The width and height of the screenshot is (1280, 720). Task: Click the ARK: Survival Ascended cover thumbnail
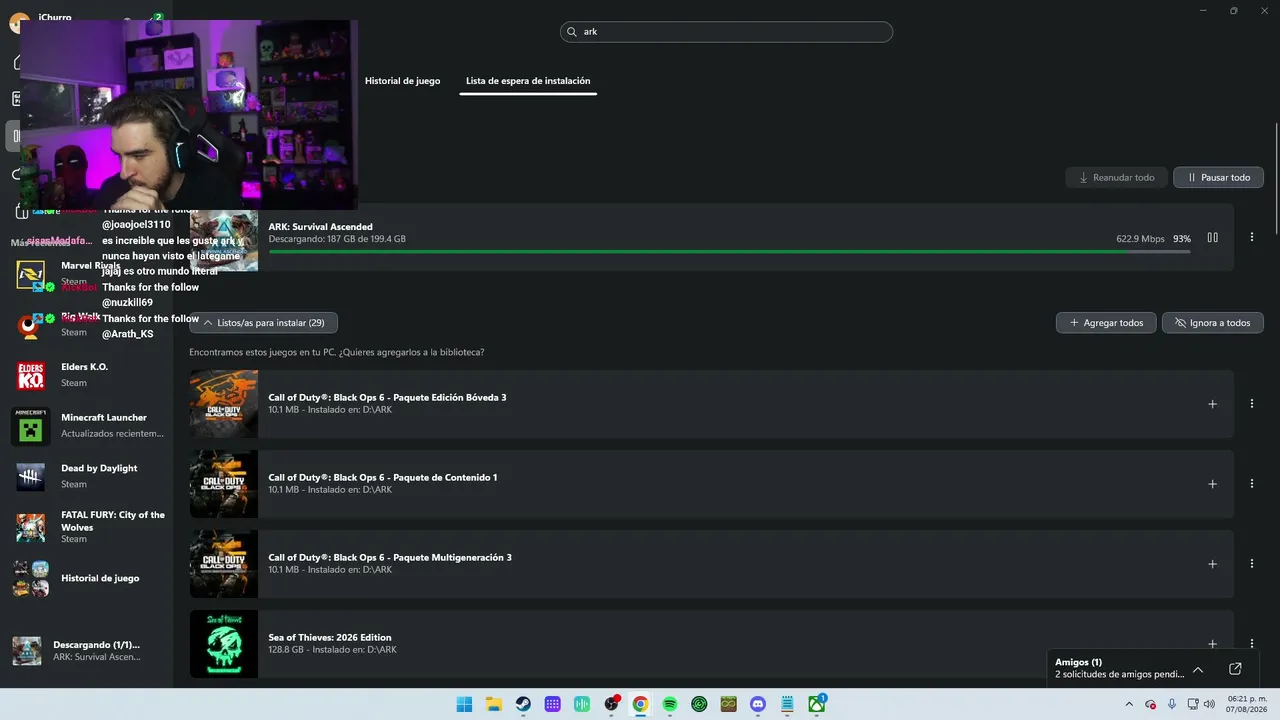224,238
